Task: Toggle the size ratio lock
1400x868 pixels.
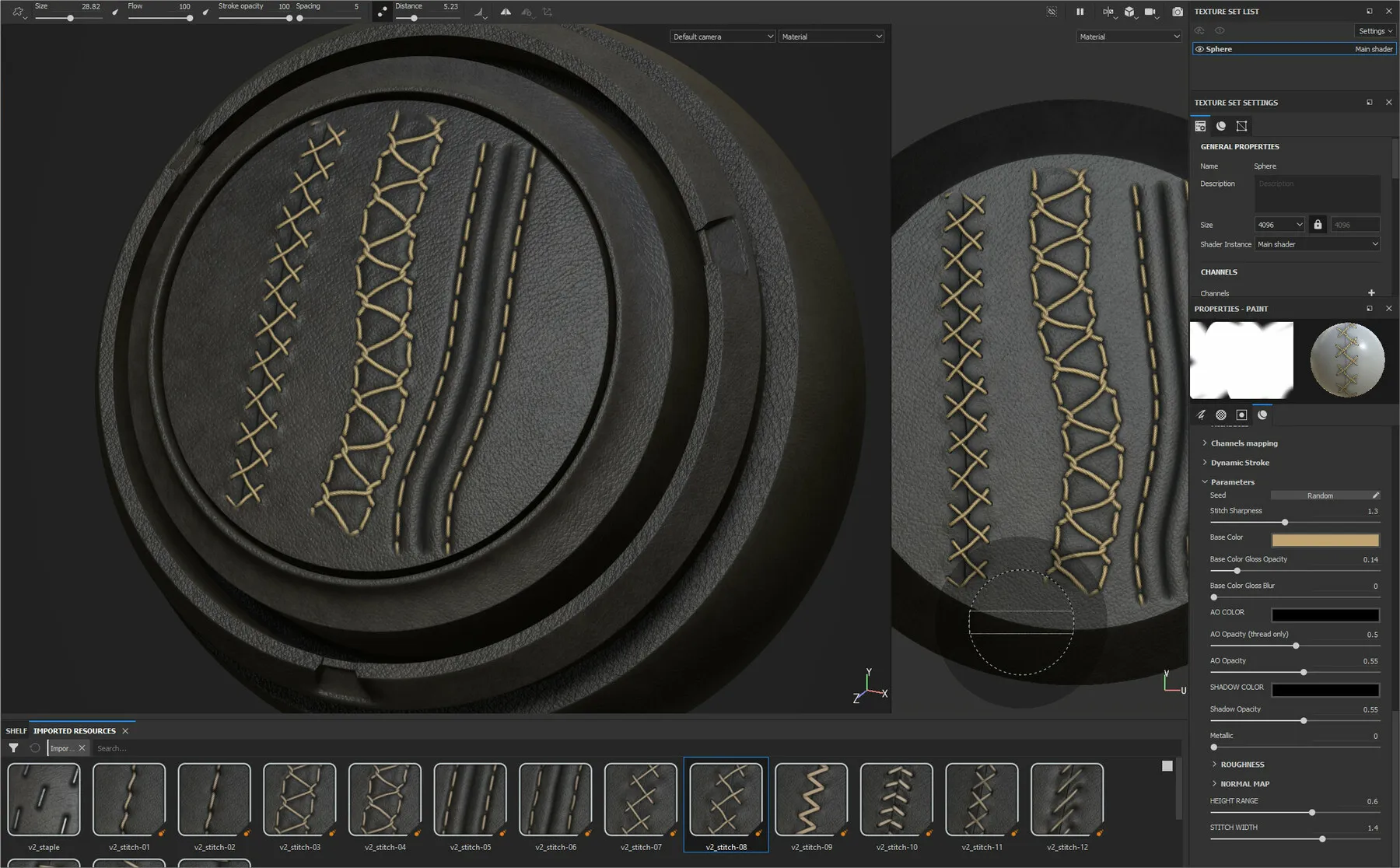Action: [x=1318, y=225]
